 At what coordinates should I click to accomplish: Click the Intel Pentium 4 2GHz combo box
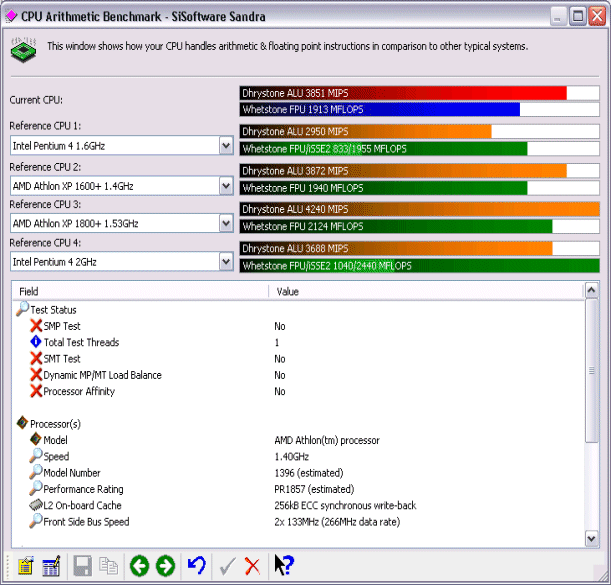click(x=122, y=262)
